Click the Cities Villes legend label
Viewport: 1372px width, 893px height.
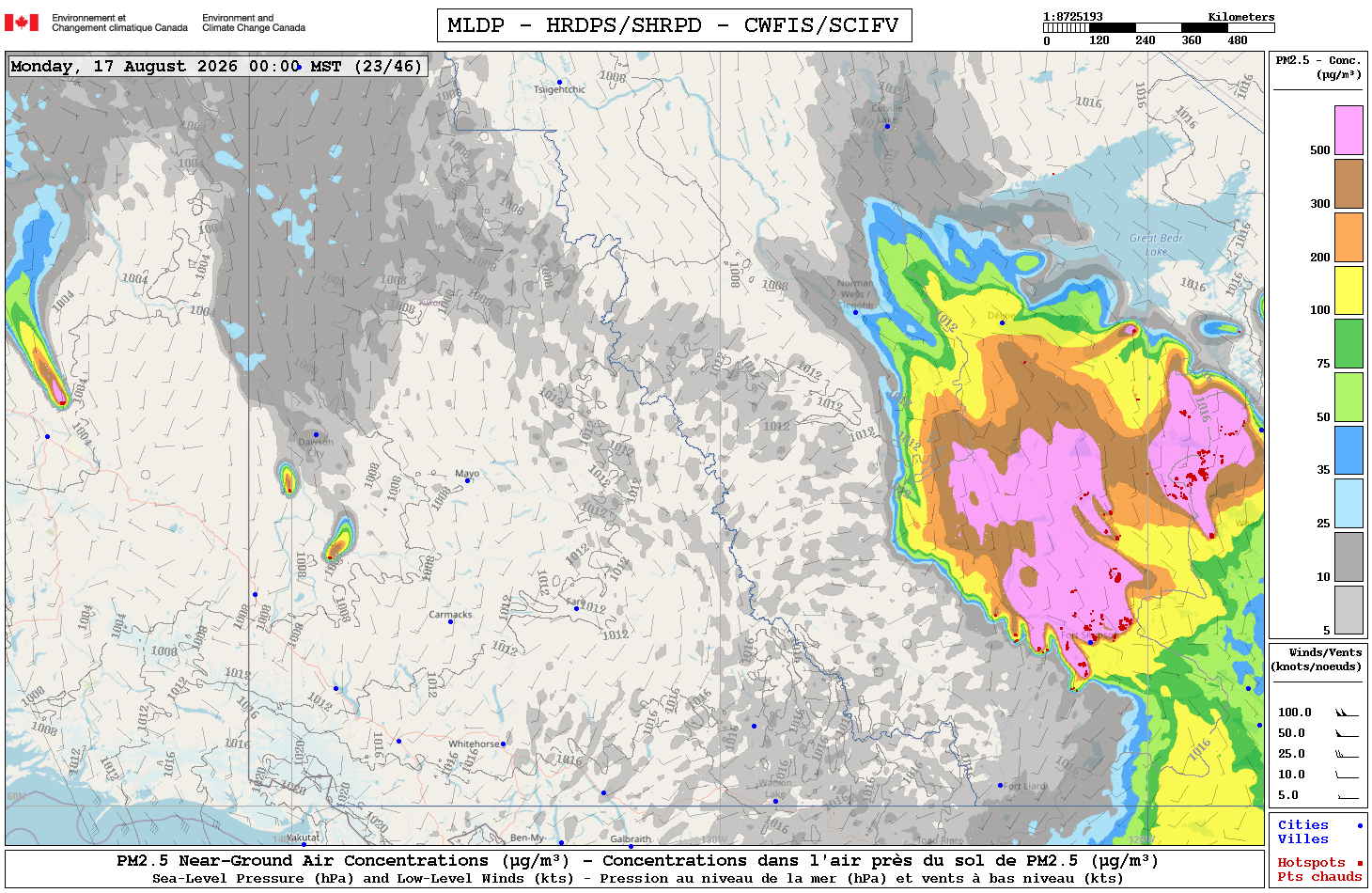tap(1303, 832)
